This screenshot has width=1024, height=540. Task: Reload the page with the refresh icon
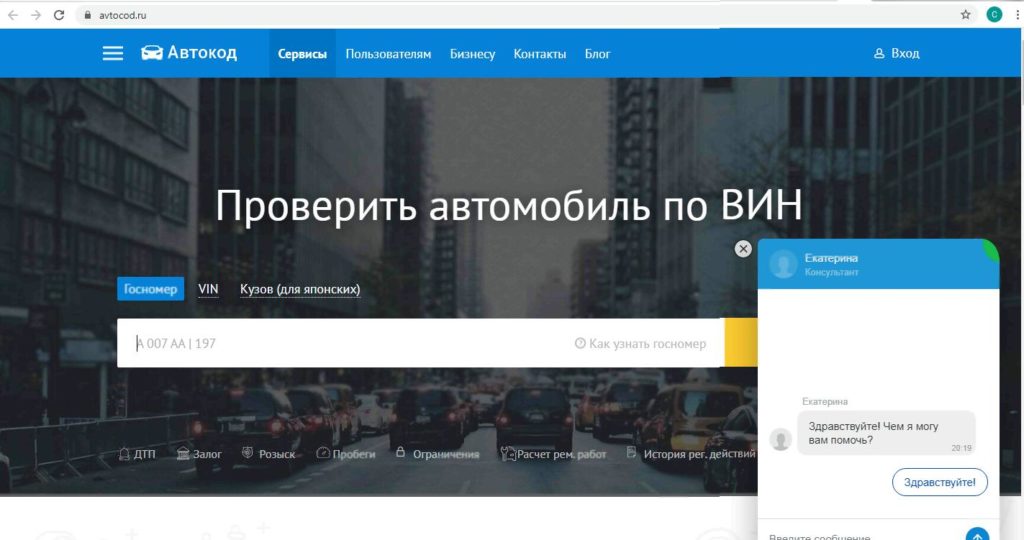[59, 15]
